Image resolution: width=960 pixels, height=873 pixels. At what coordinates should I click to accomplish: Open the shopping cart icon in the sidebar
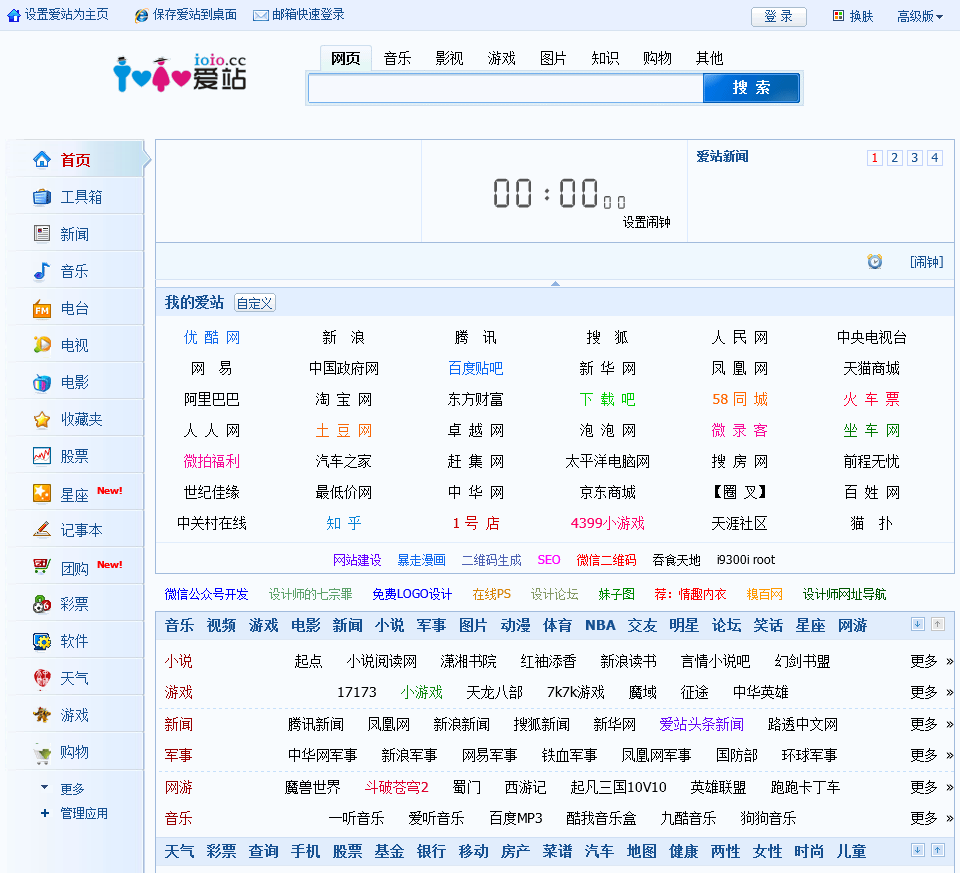(x=42, y=752)
